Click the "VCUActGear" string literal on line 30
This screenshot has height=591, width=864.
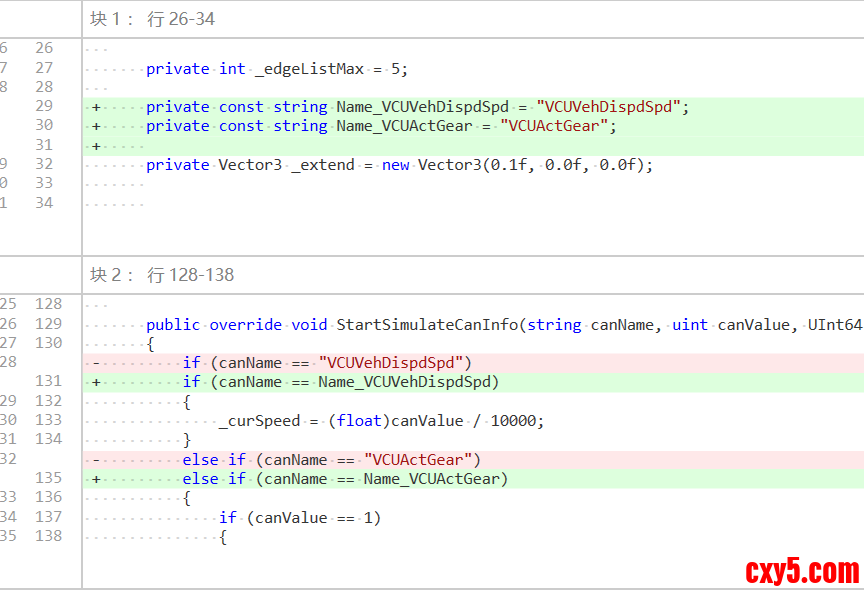(x=553, y=126)
